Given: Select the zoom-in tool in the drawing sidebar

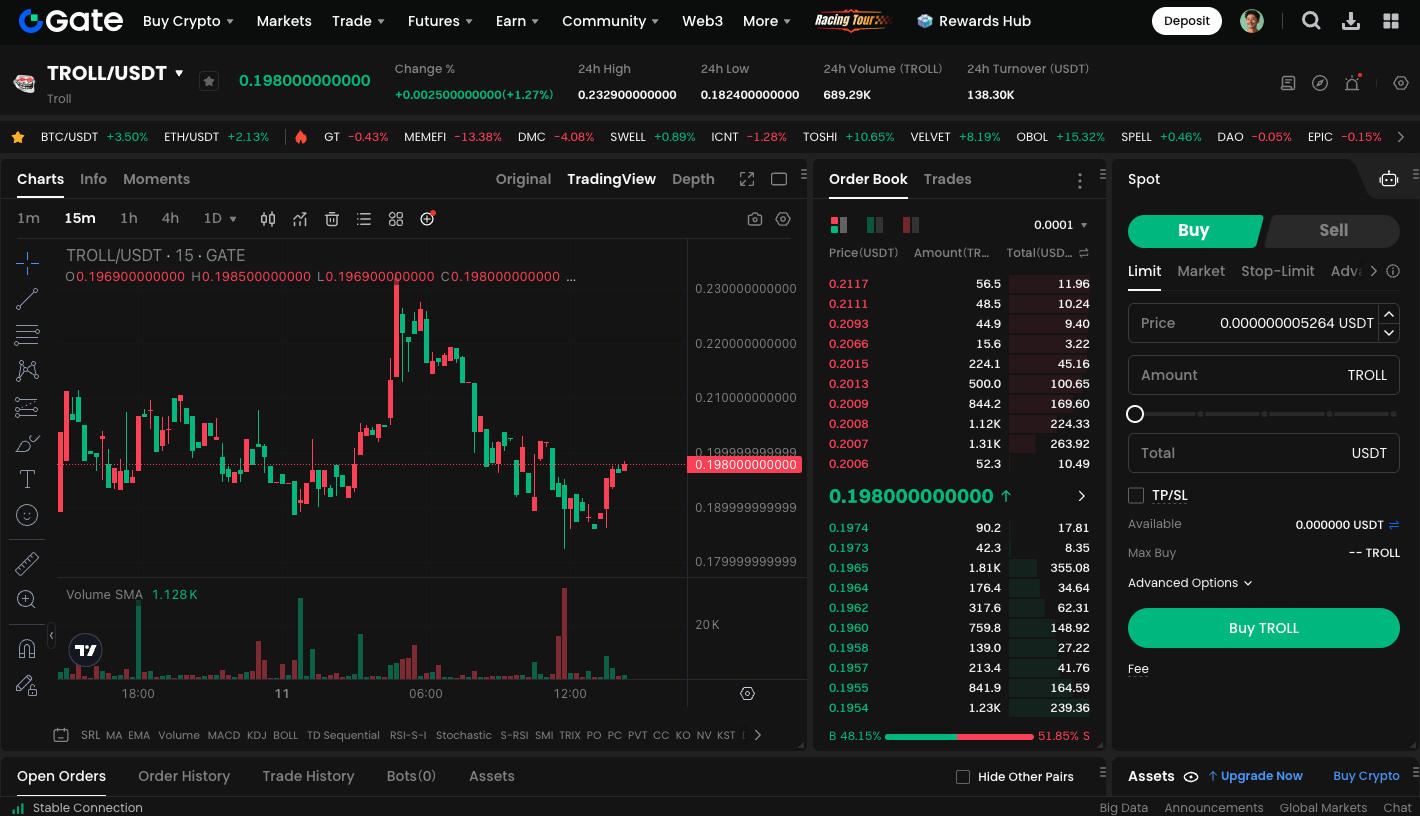Looking at the screenshot, I should click(27, 600).
